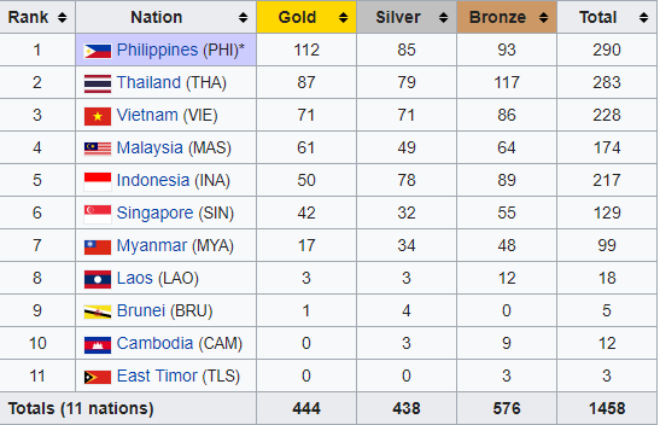Click the Brunei flag icon
The height and width of the screenshot is (425, 660).
pos(98,312)
